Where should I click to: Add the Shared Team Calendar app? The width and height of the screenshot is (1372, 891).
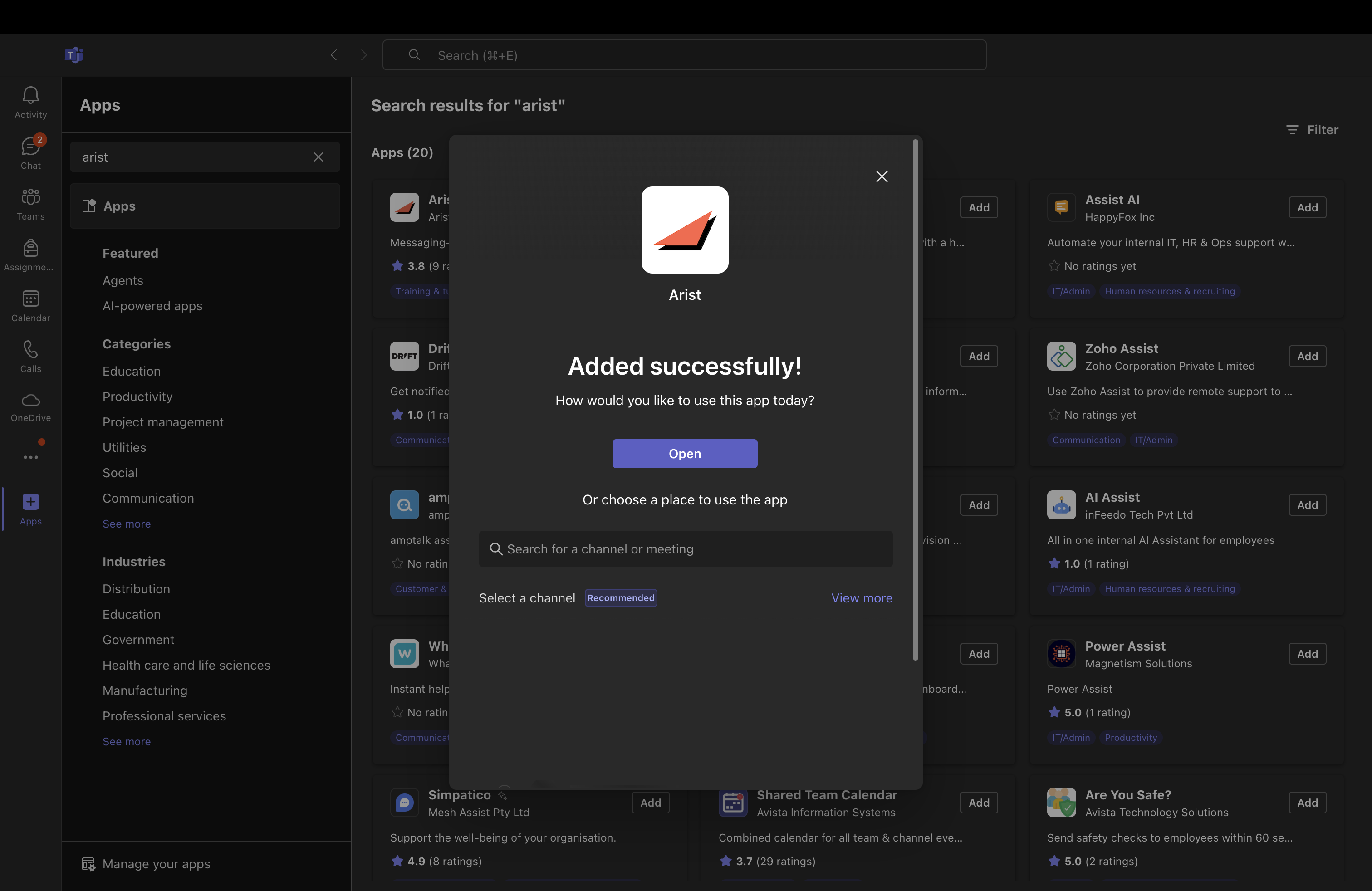click(978, 802)
